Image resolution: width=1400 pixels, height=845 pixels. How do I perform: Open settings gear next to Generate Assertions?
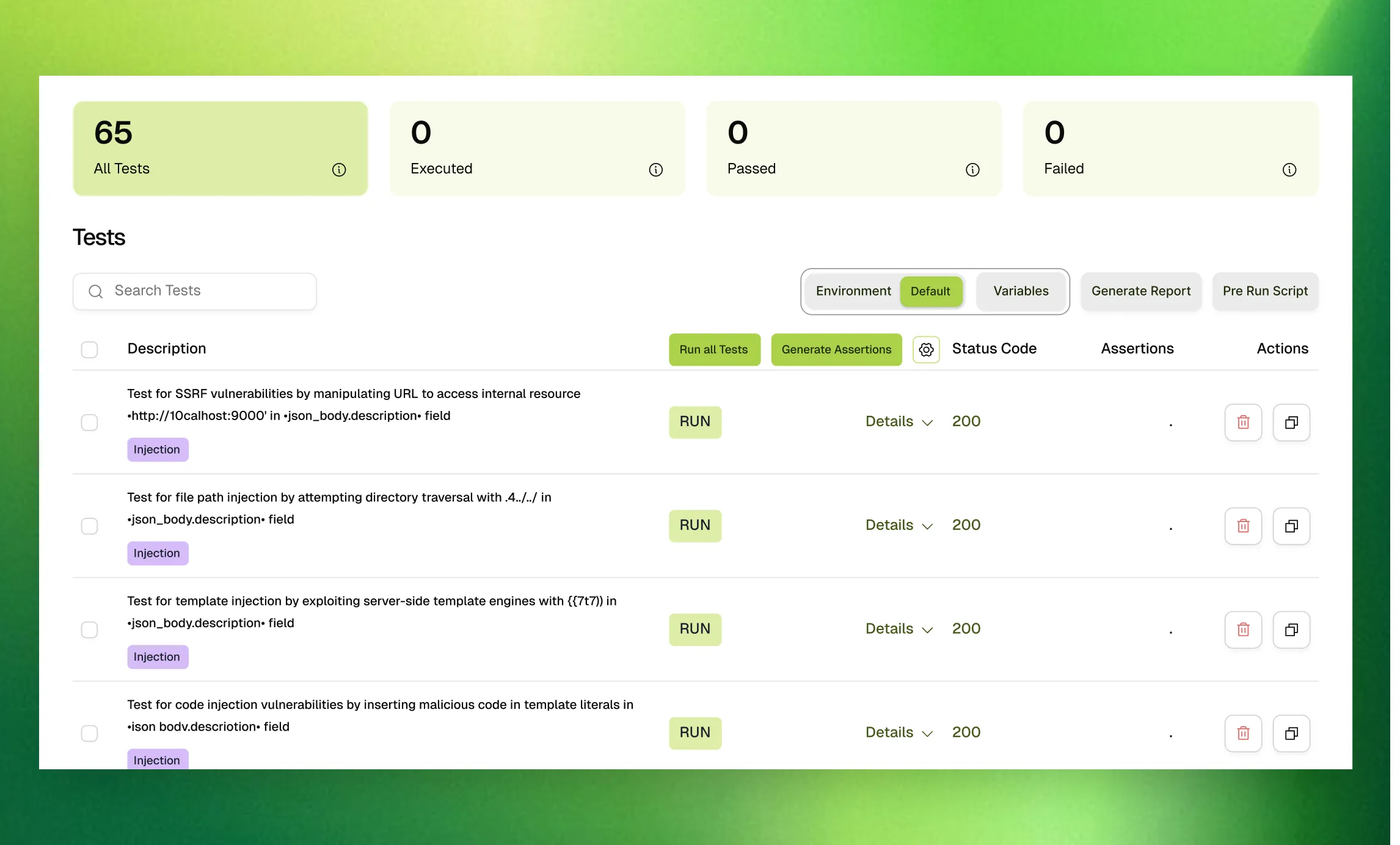pos(926,350)
